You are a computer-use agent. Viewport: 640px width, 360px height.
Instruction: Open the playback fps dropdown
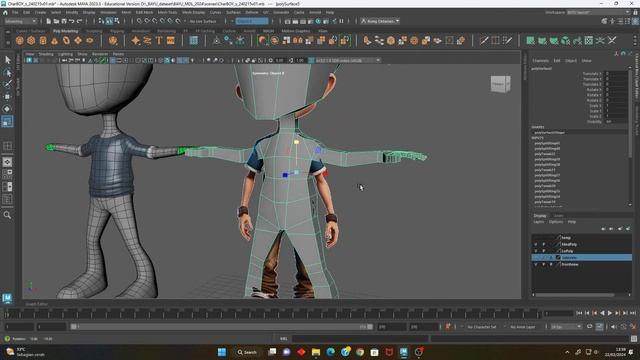tap(566, 327)
